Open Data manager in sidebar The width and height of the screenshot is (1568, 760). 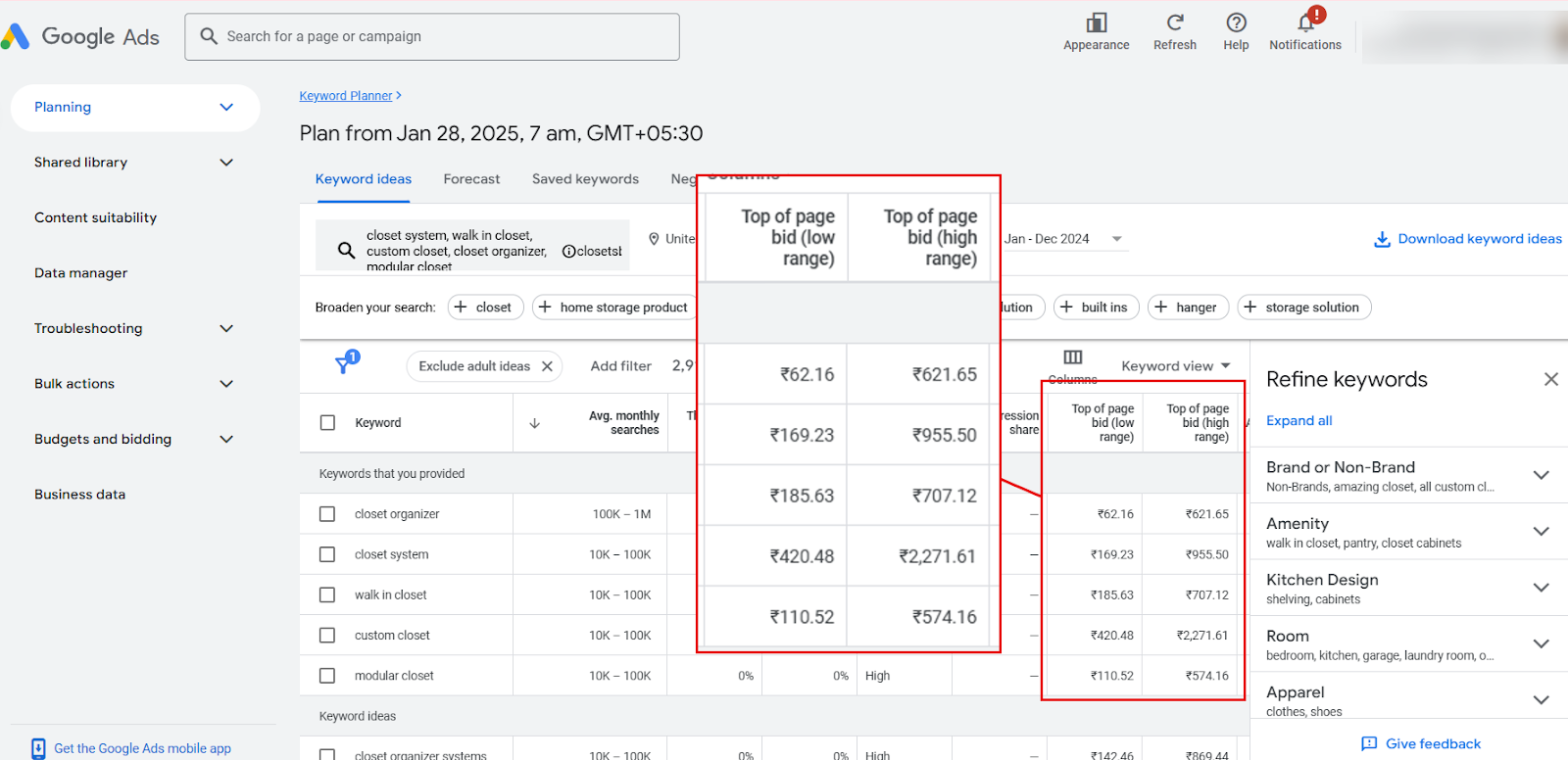(x=81, y=273)
